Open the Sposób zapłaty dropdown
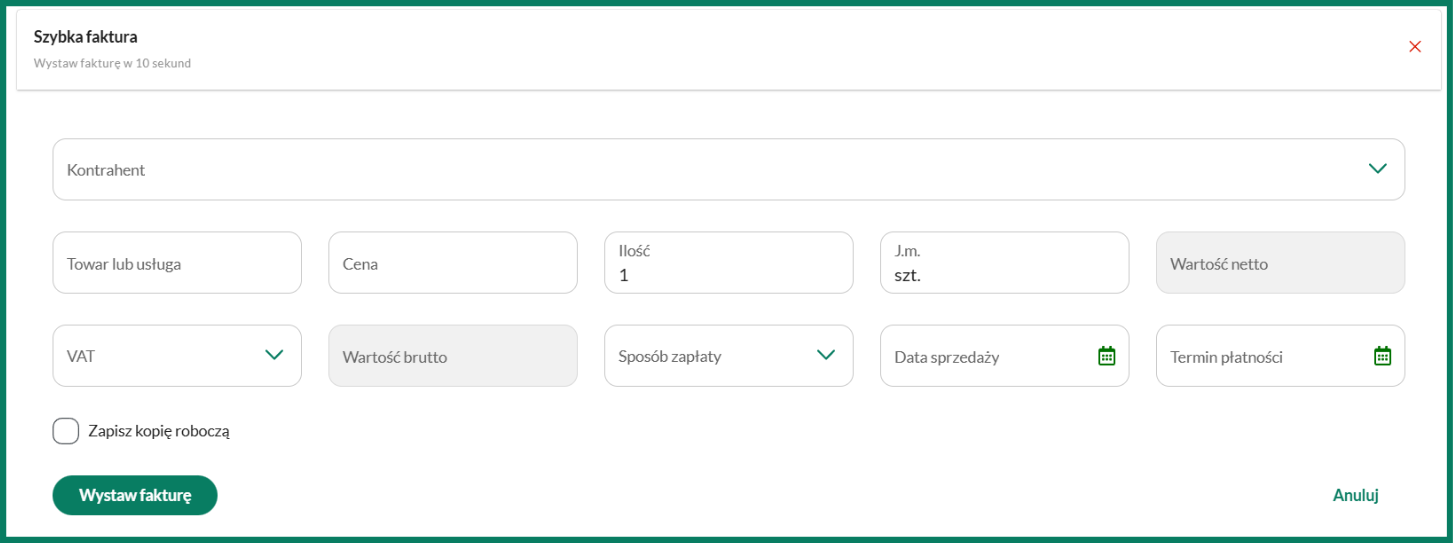 tap(729, 355)
